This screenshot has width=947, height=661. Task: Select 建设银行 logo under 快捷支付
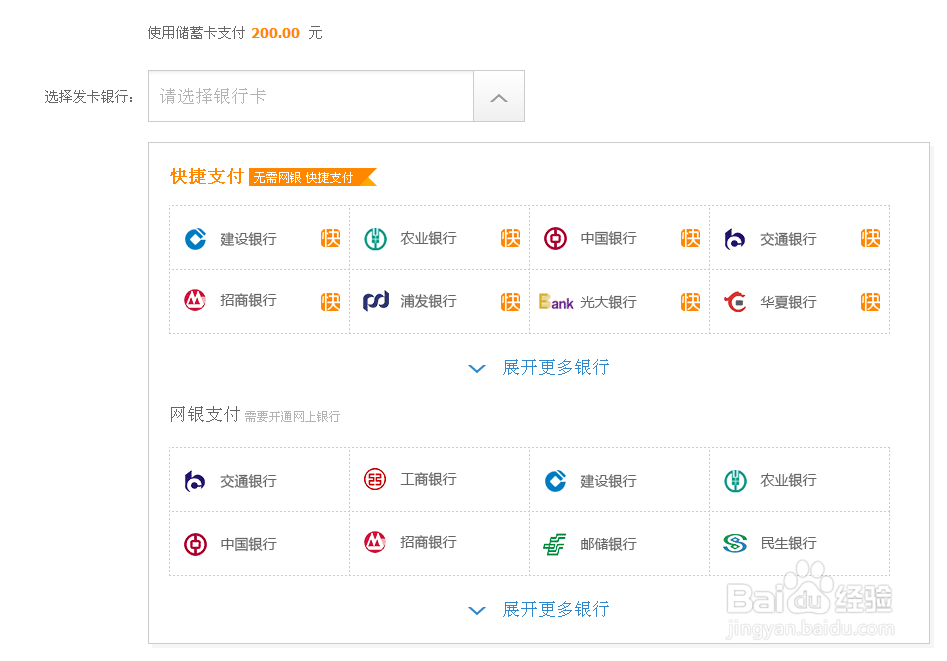195,239
